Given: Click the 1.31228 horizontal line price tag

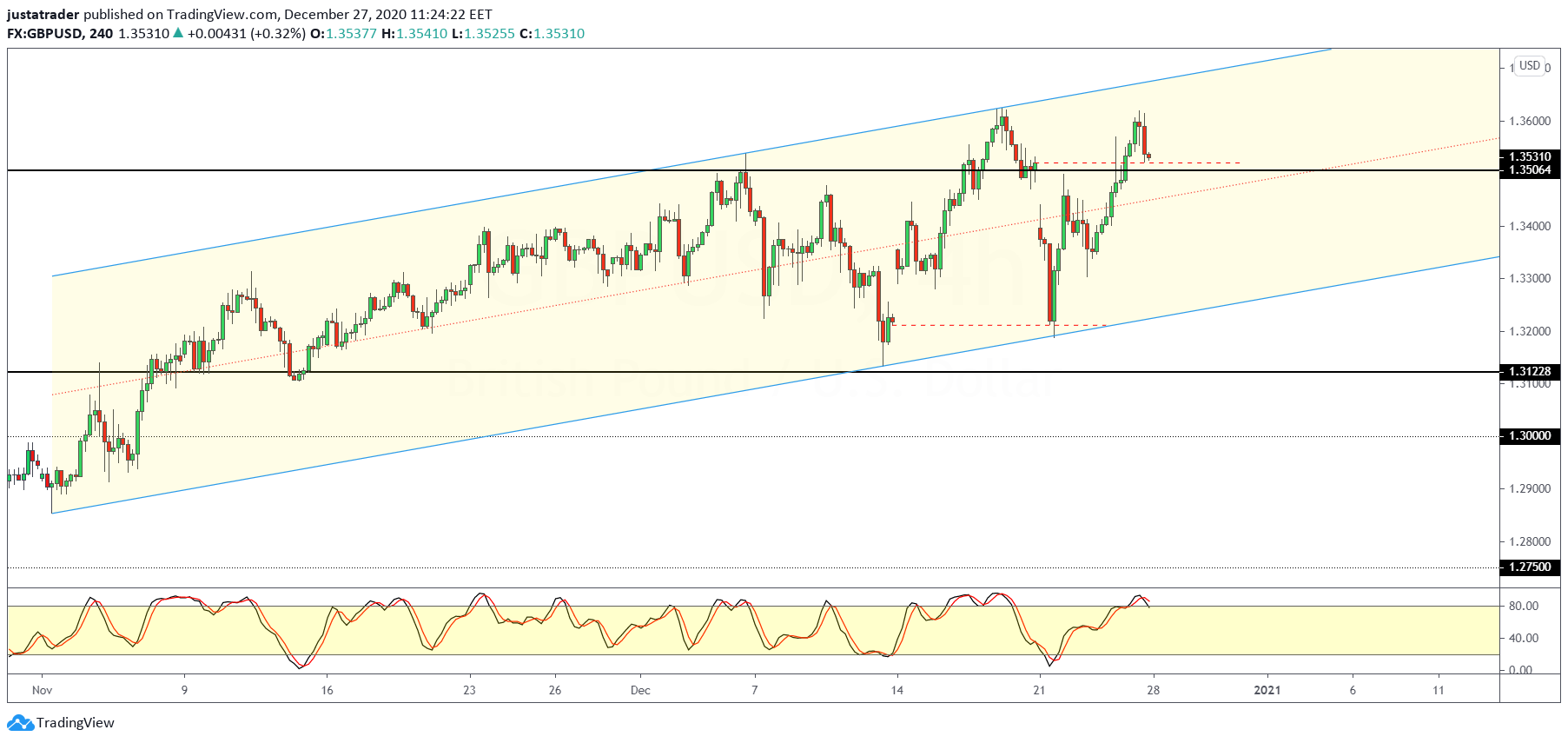Looking at the screenshot, I should pos(1530,372).
